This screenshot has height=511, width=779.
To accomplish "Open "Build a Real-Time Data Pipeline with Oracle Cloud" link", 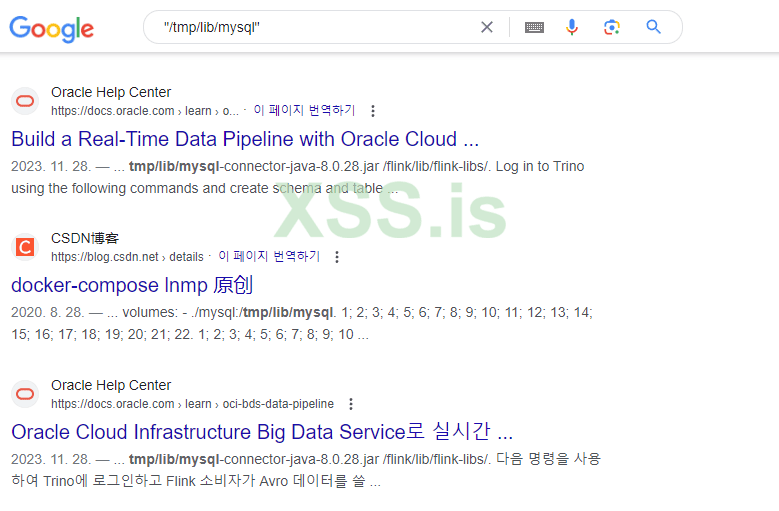I will tap(245, 139).
